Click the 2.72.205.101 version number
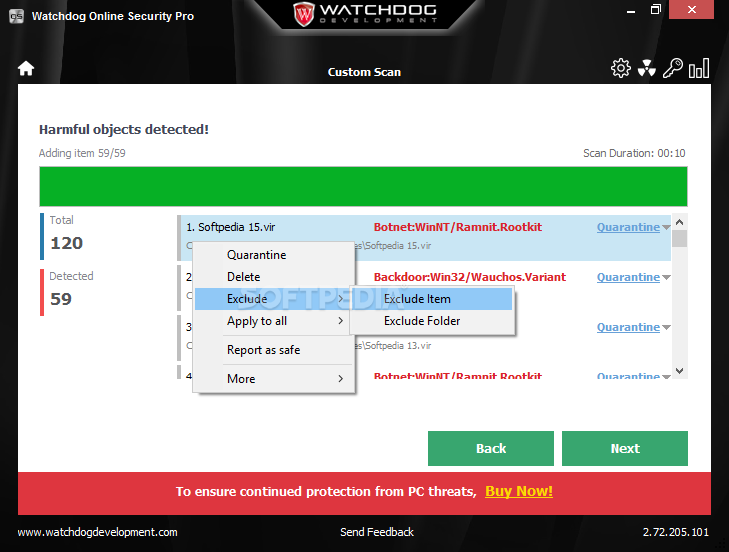Screen dimensions: 729x552 point(676,532)
